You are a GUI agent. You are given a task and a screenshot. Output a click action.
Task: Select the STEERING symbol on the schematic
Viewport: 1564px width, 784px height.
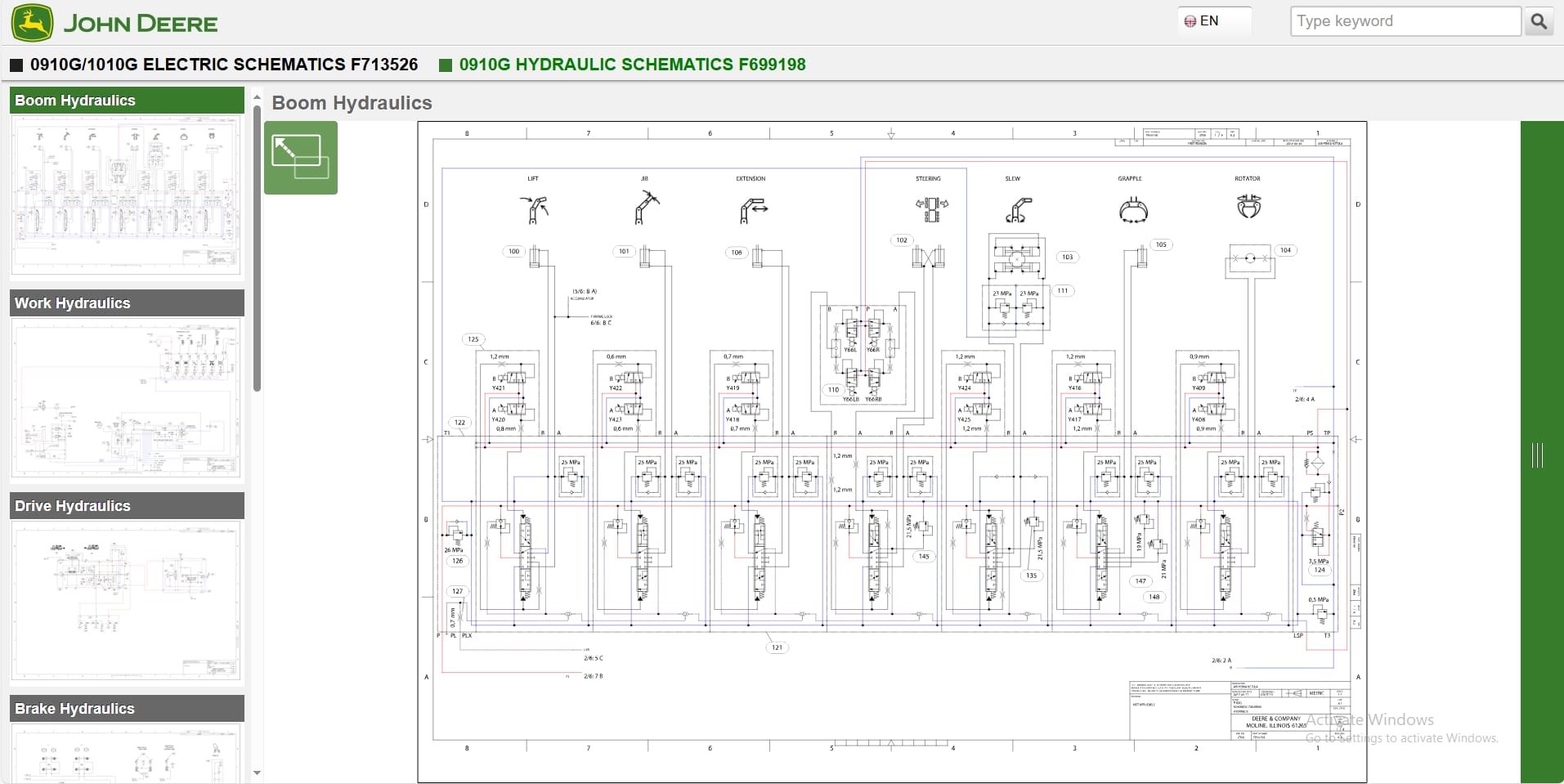(931, 208)
